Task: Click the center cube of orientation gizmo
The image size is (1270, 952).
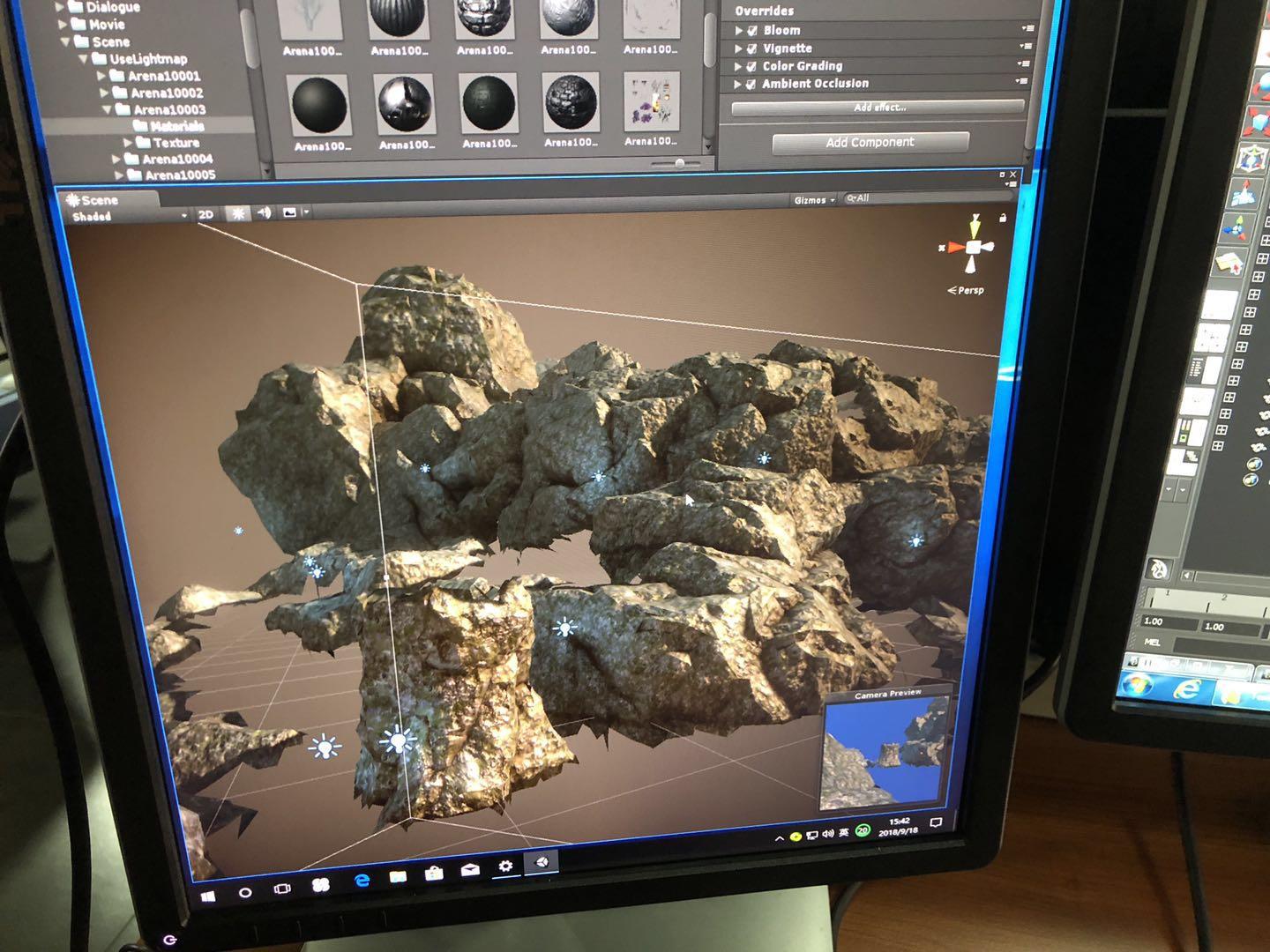Action: point(974,248)
